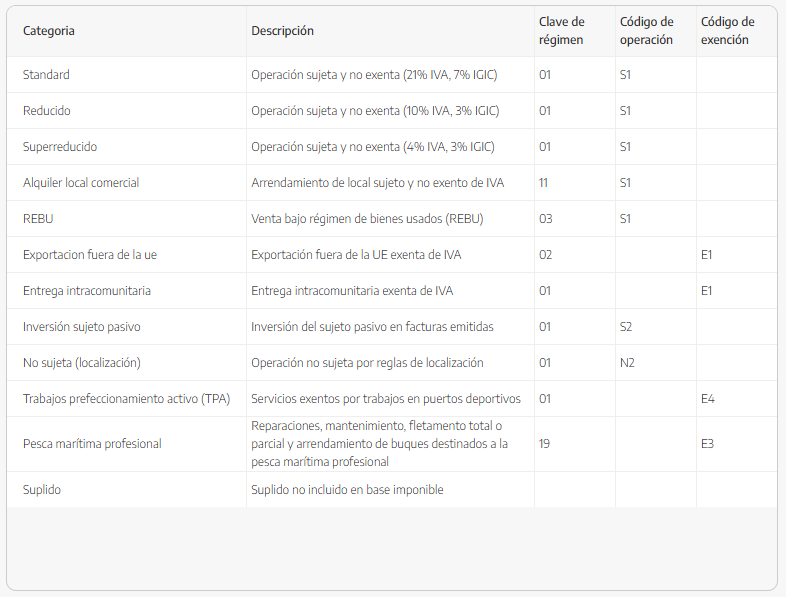Select the Superreducido category row

(x=60, y=147)
